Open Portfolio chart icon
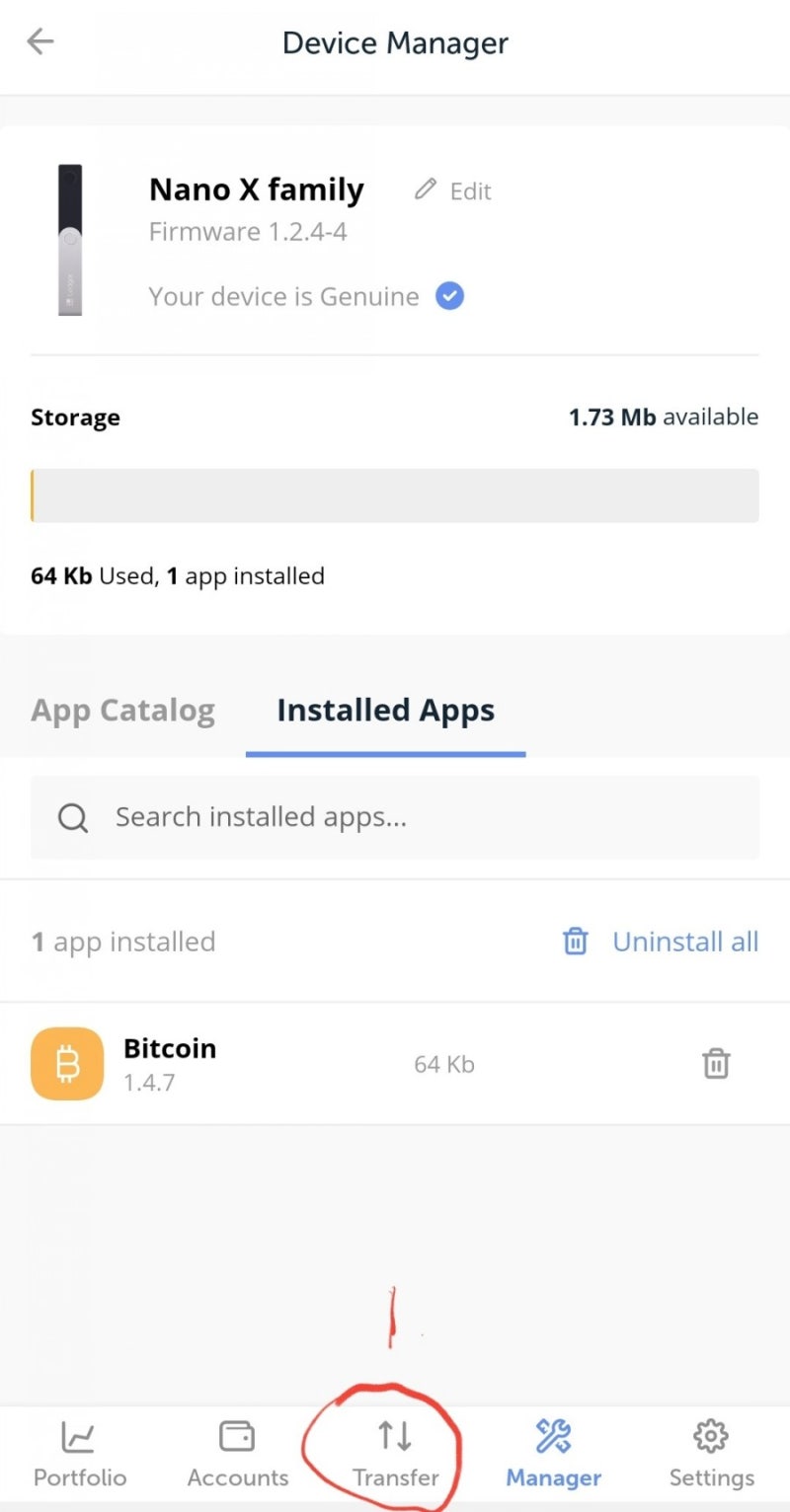The width and height of the screenshot is (790, 1512). coord(79,1437)
